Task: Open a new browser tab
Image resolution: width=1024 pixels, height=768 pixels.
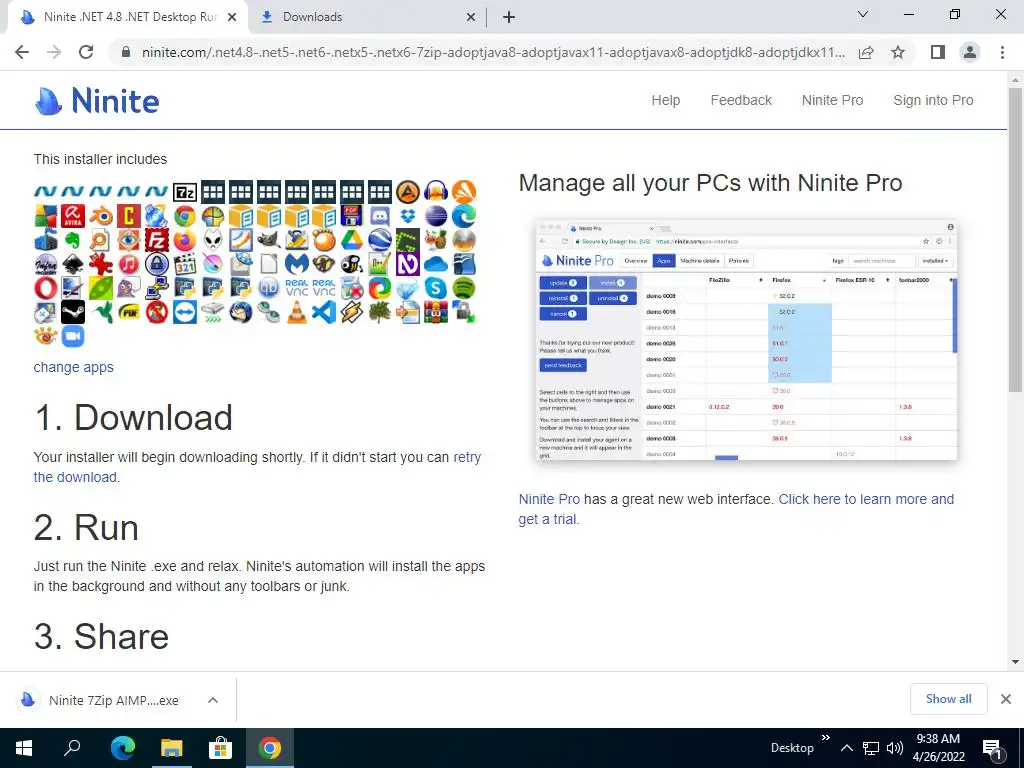Action: point(509,18)
